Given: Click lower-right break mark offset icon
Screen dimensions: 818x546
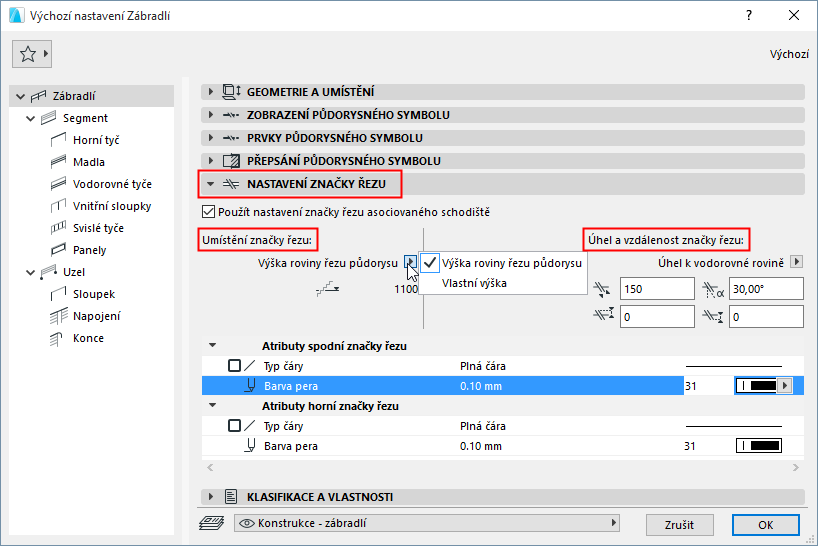Looking at the screenshot, I should 713,316.
